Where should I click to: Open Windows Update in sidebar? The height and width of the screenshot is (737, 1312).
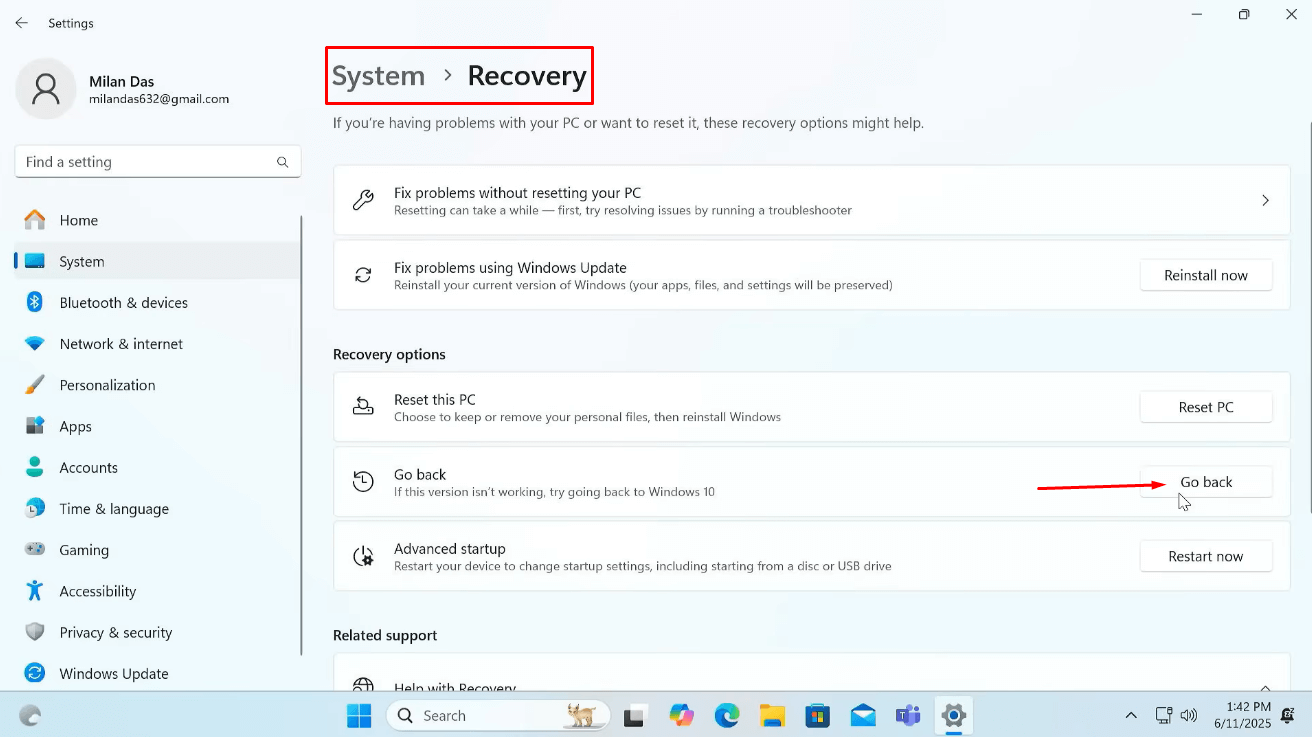point(113,674)
